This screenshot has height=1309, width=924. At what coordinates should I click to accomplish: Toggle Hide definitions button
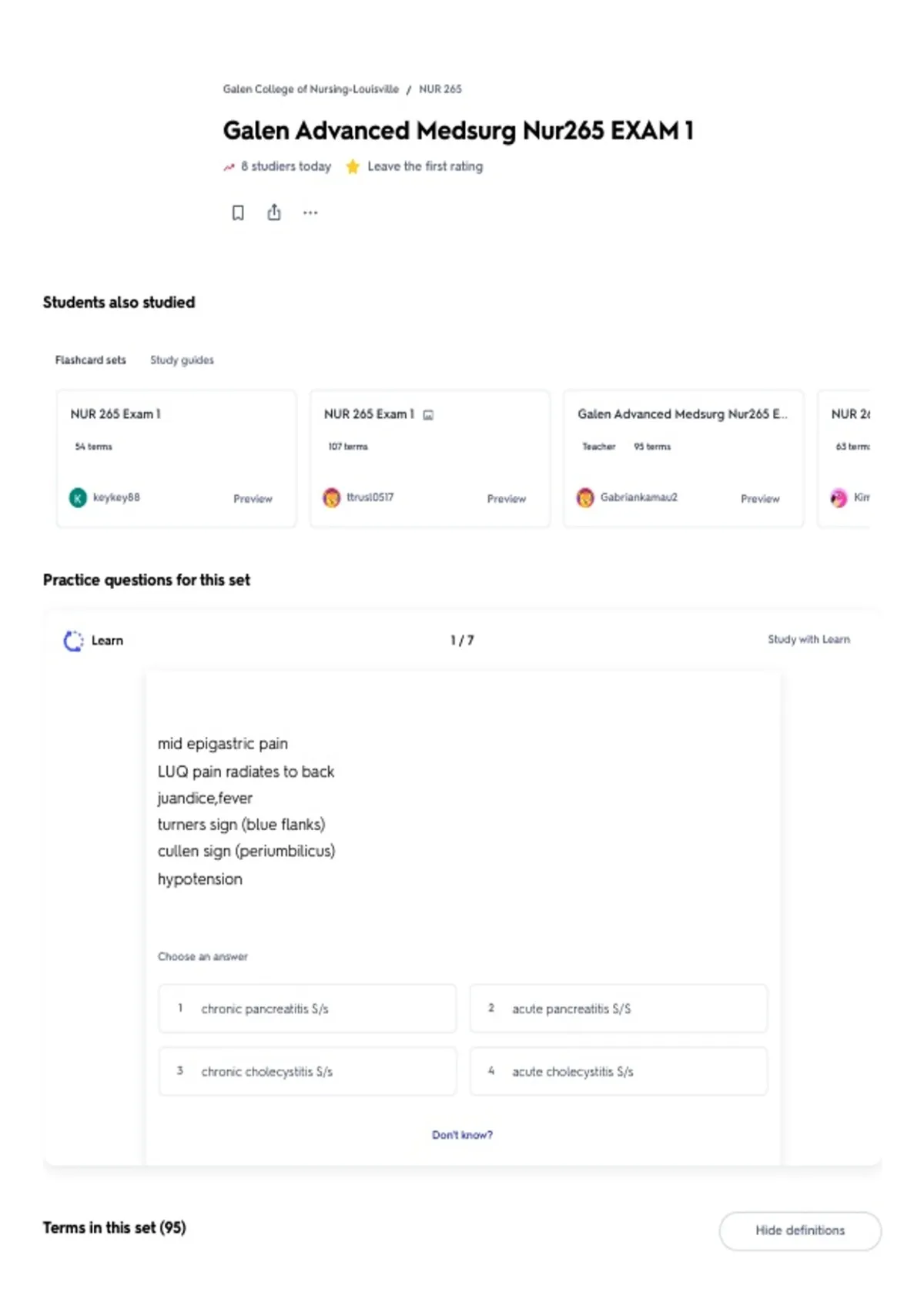pos(800,1230)
